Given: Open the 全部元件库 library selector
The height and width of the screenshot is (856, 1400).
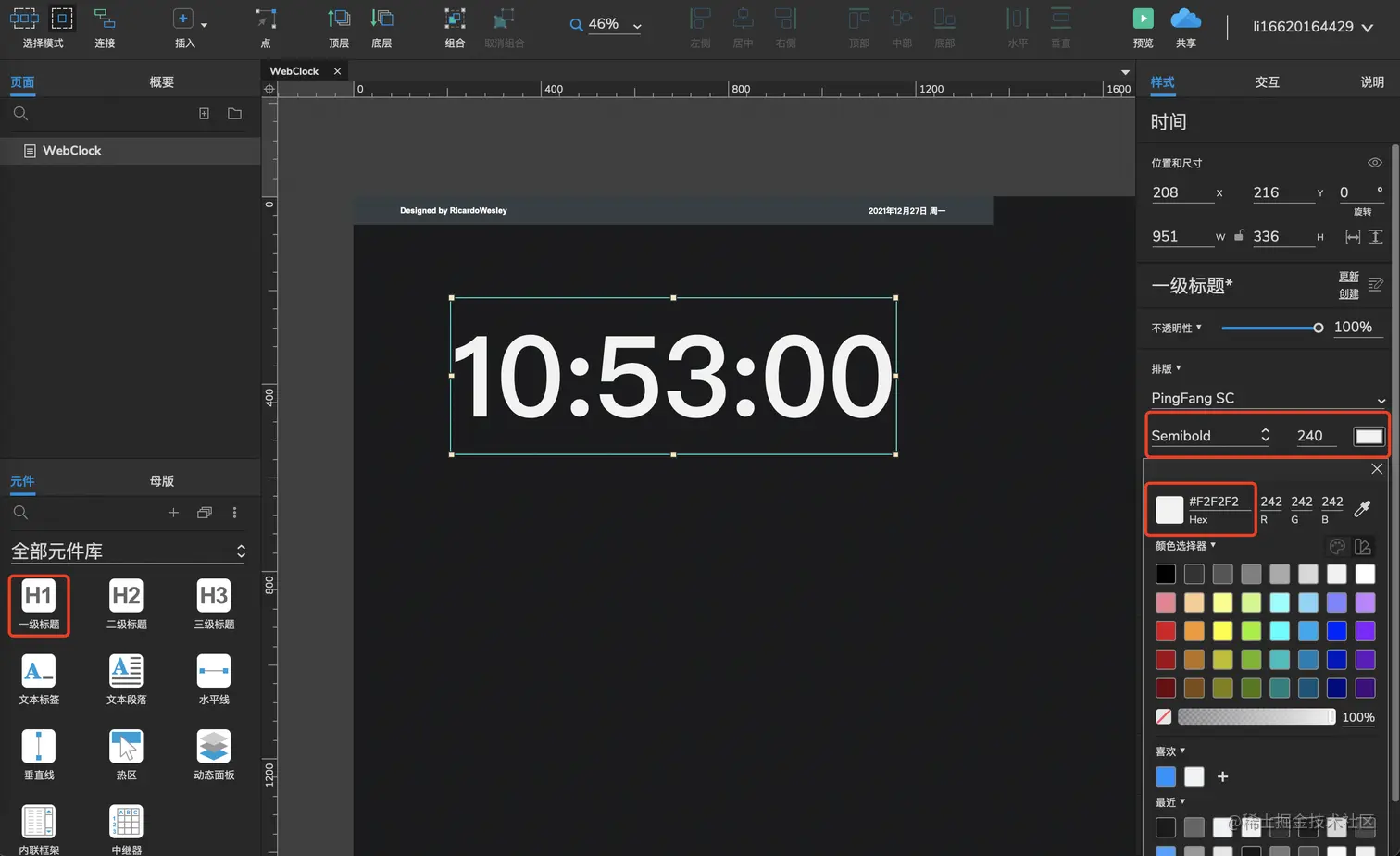Looking at the screenshot, I should (x=129, y=552).
